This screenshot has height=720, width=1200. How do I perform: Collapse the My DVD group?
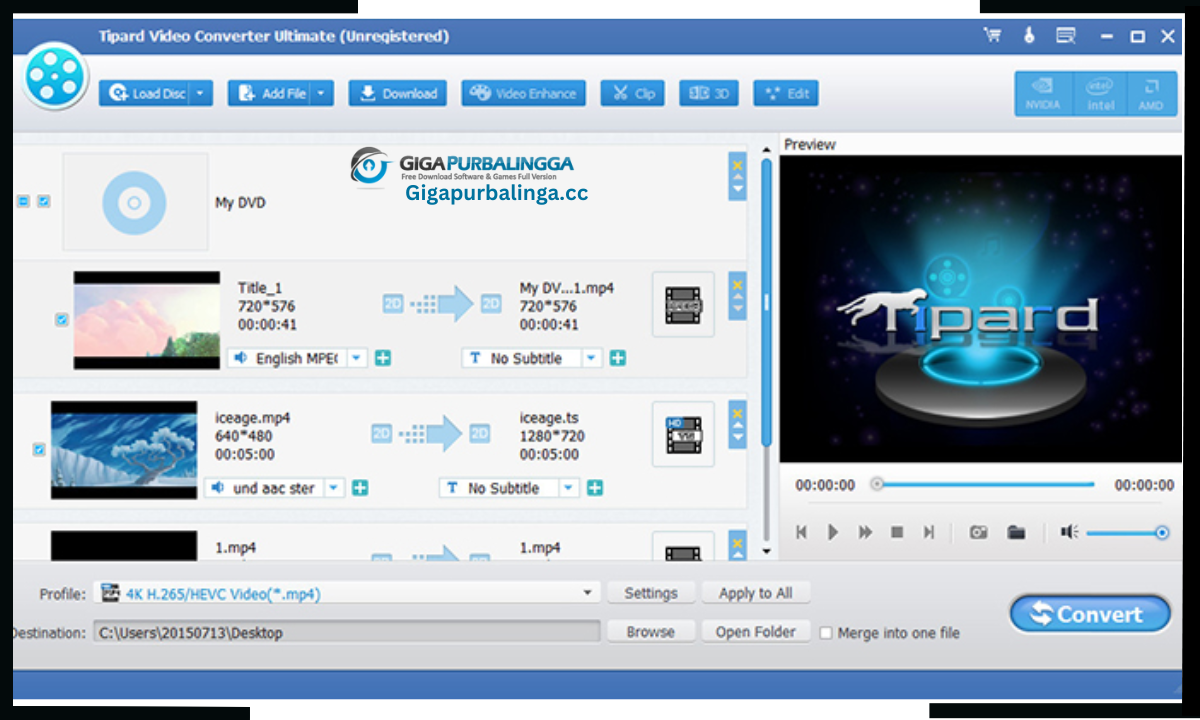(23, 201)
